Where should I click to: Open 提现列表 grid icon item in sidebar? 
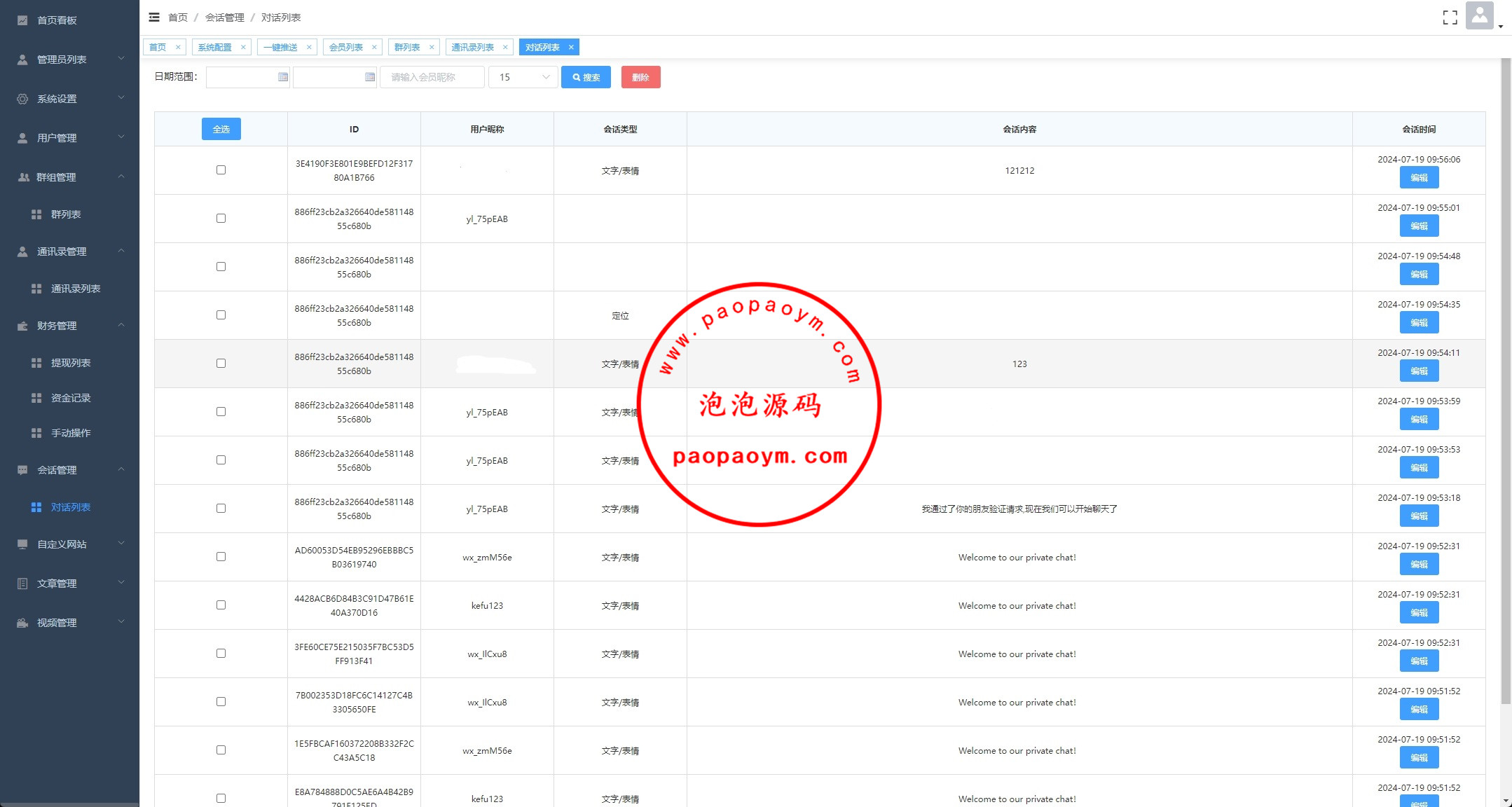pos(36,363)
